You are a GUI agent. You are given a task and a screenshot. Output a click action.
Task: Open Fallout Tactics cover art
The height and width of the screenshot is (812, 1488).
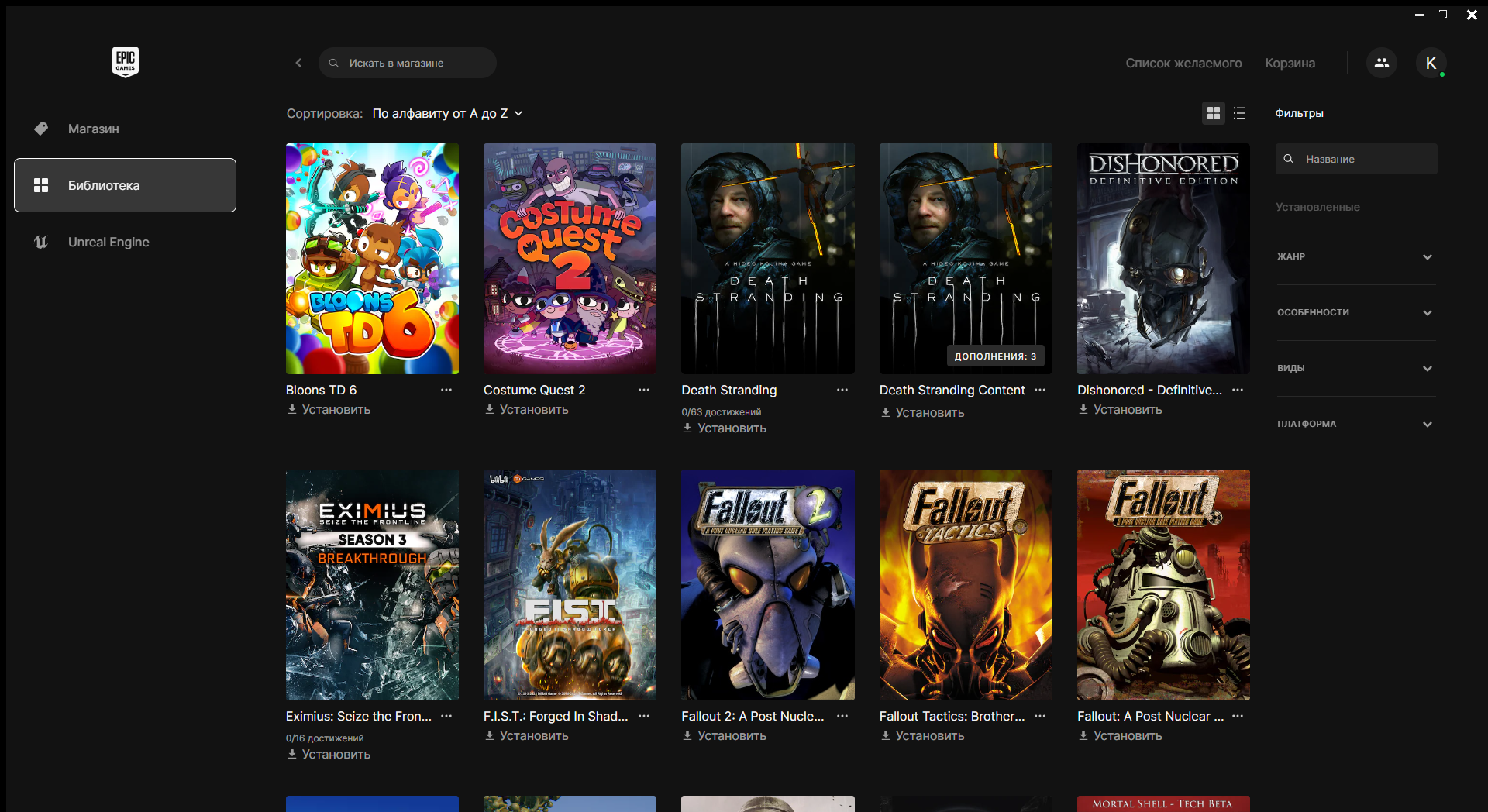pyautogui.click(x=966, y=585)
